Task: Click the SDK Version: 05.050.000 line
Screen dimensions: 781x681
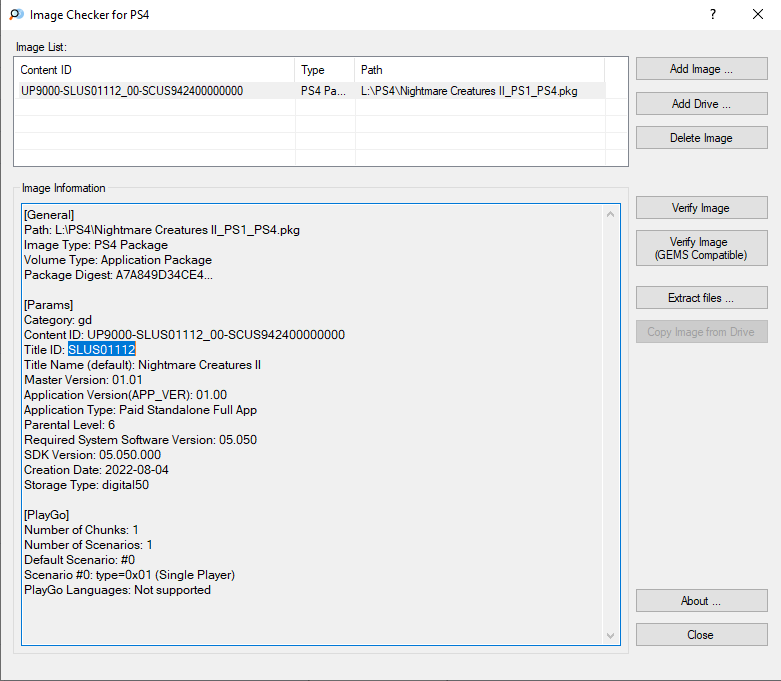Action: point(93,455)
